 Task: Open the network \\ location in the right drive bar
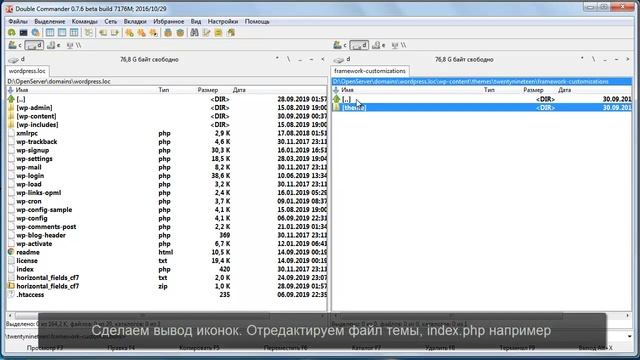[399, 45]
